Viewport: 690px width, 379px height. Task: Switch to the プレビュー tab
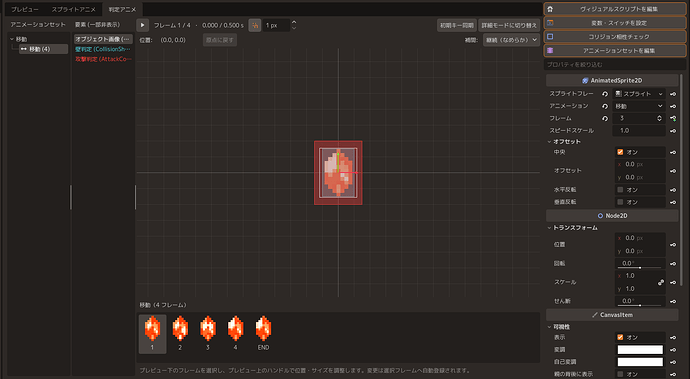[x=25, y=9]
